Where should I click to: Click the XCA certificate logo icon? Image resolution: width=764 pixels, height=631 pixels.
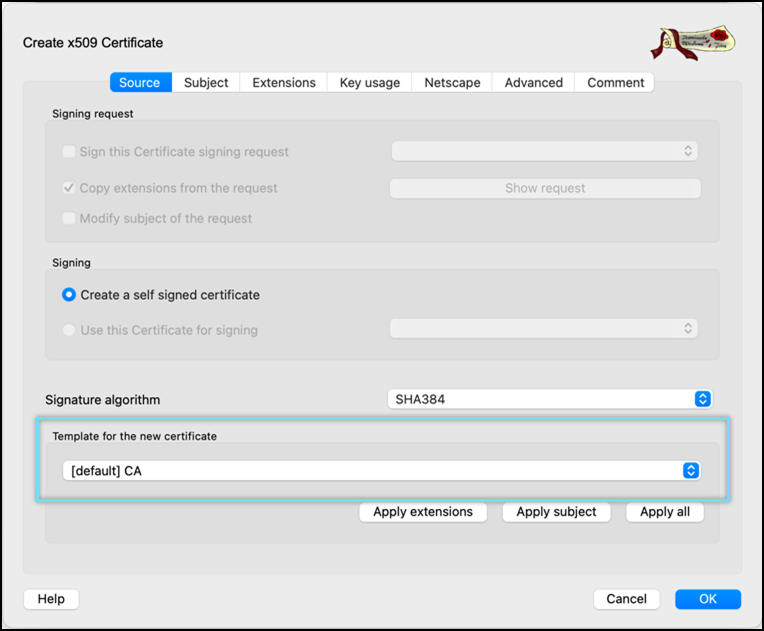(x=690, y=40)
